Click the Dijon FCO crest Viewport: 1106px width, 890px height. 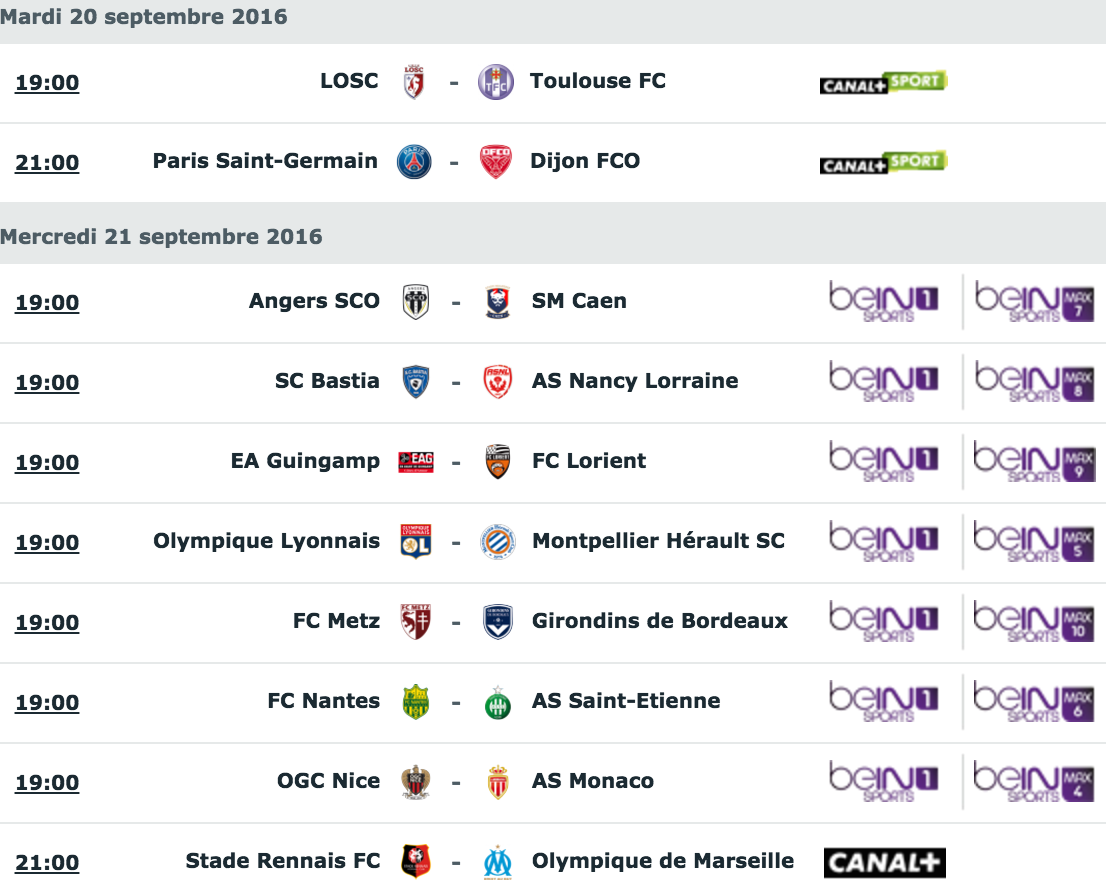tap(496, 161)
